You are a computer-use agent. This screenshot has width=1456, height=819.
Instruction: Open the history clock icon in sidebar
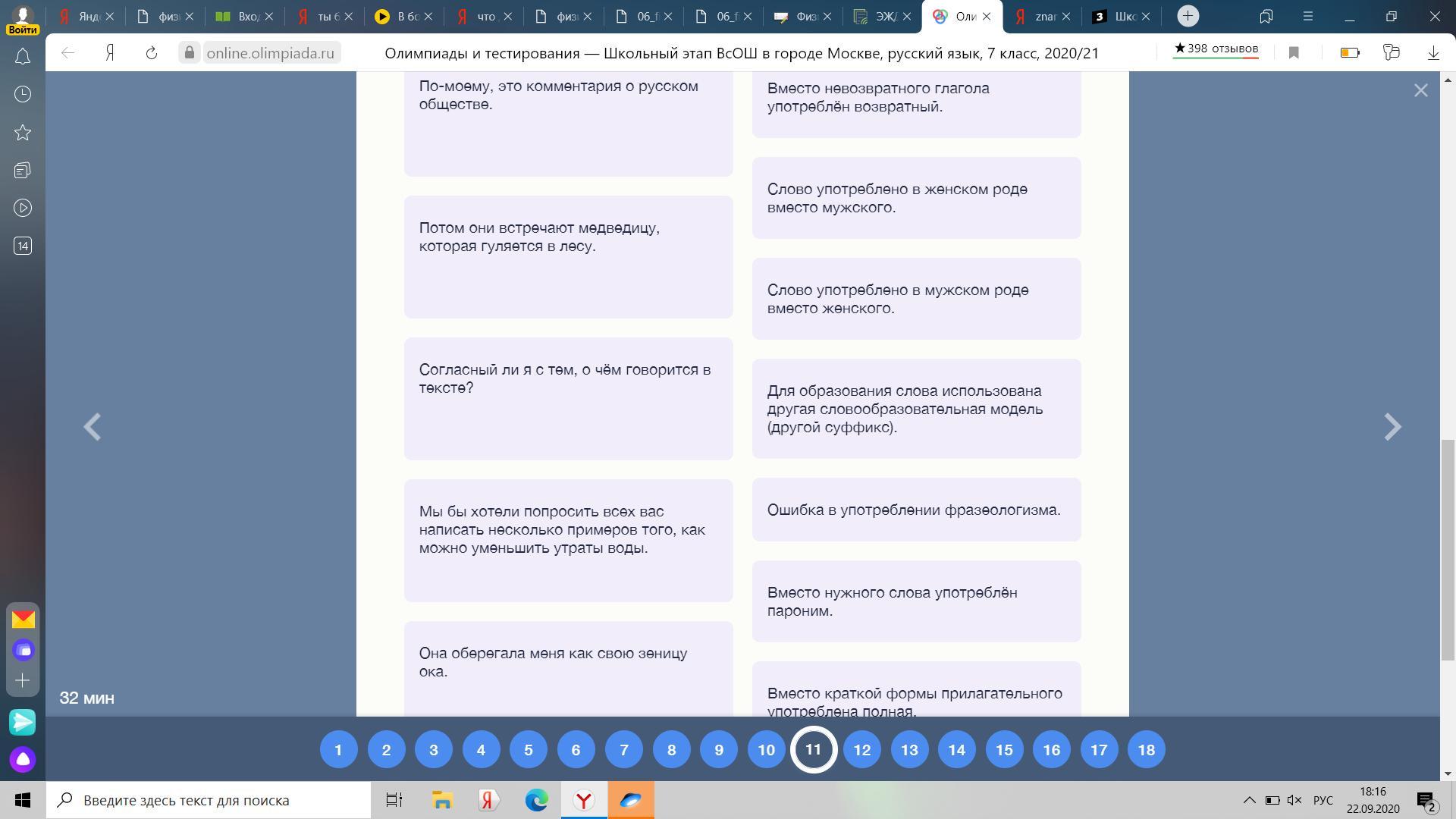coord(23,94)
